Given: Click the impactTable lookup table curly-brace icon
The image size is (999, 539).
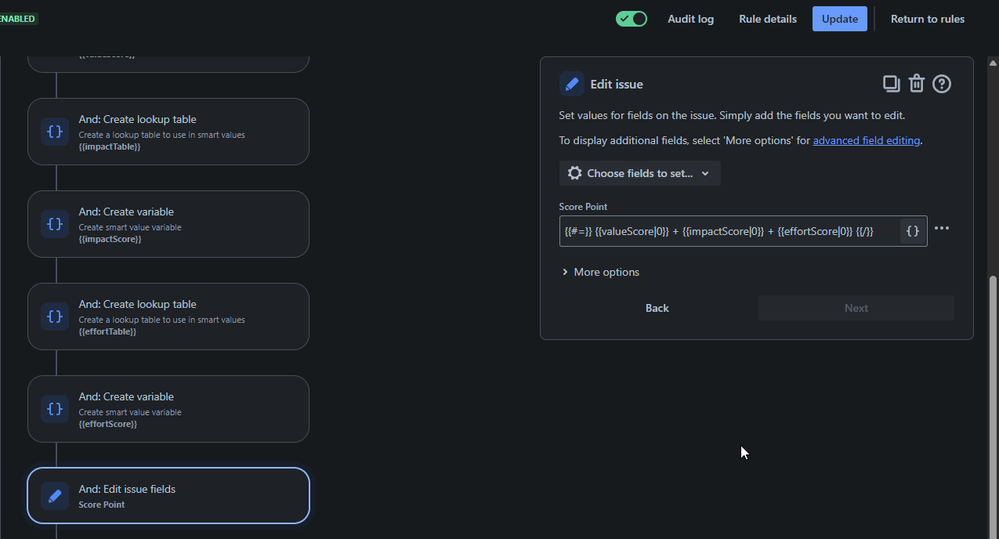Looking at the screenshot, I should (55, 132).
